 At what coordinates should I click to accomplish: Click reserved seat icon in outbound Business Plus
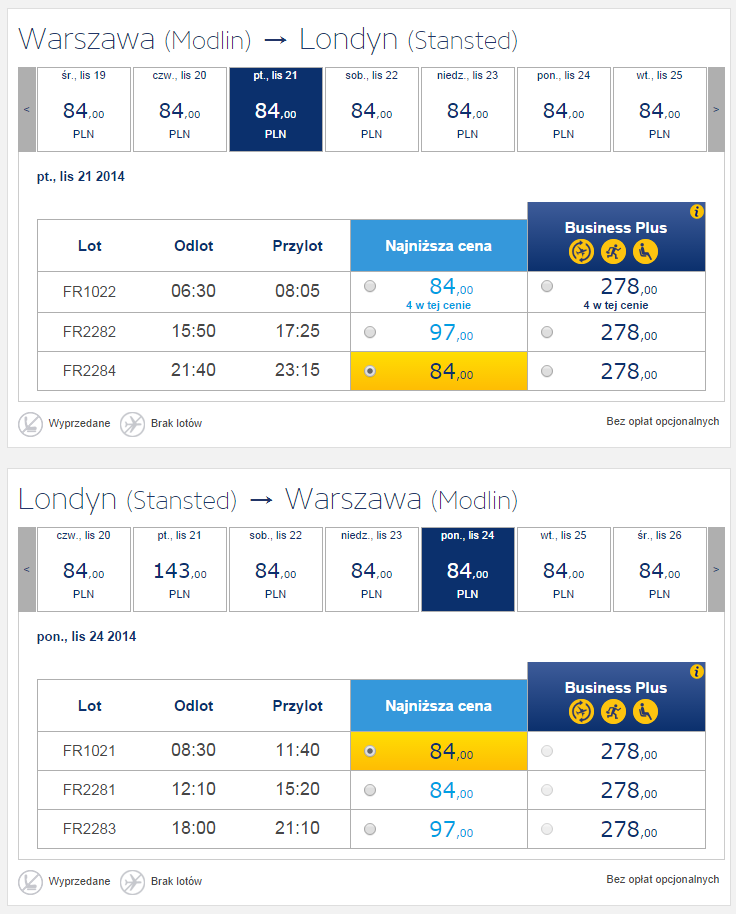tap(645, 252)
